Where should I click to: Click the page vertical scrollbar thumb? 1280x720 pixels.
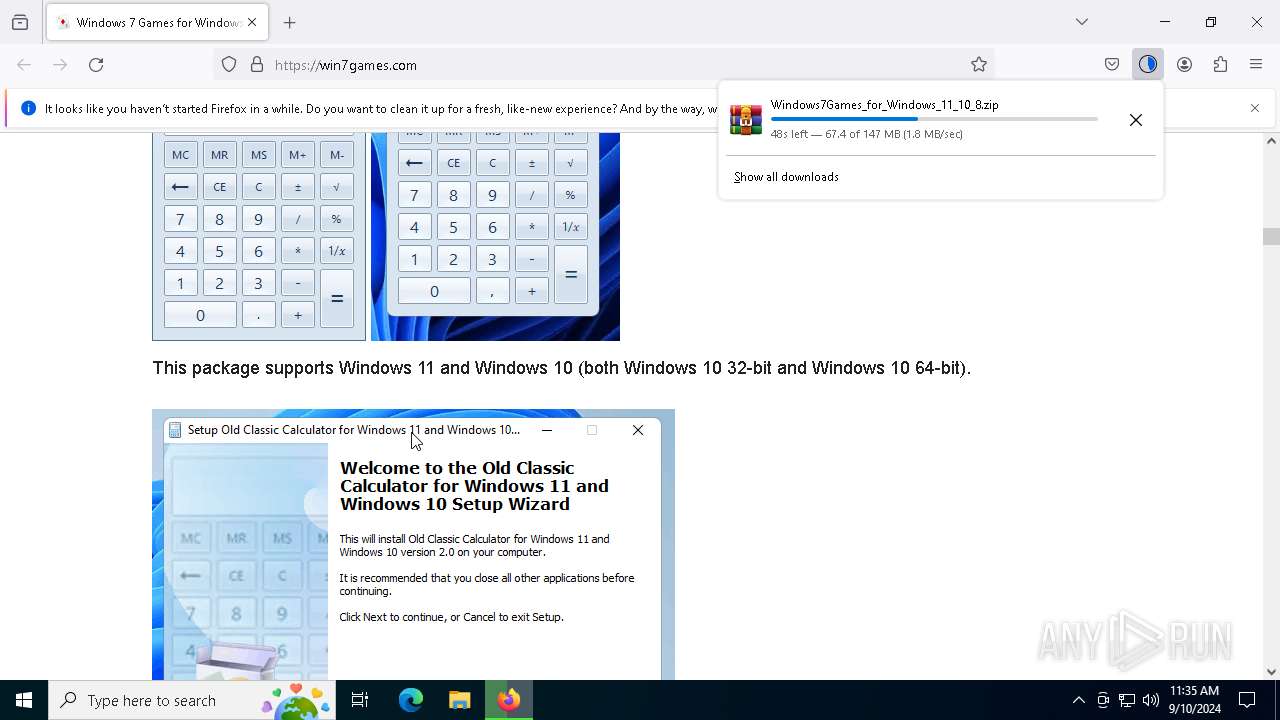(x=1271, y=237)
